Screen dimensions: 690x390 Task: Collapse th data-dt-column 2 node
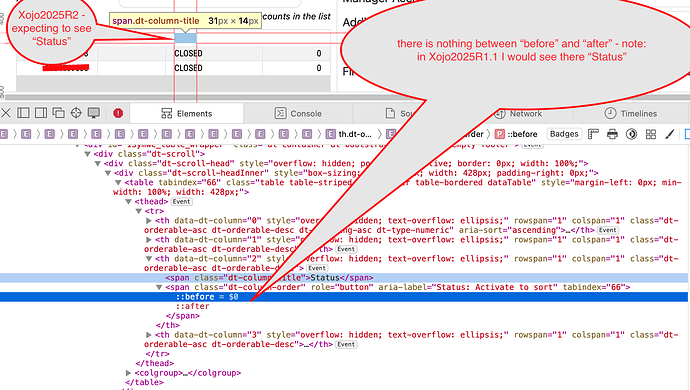click(x=149, y=259)
